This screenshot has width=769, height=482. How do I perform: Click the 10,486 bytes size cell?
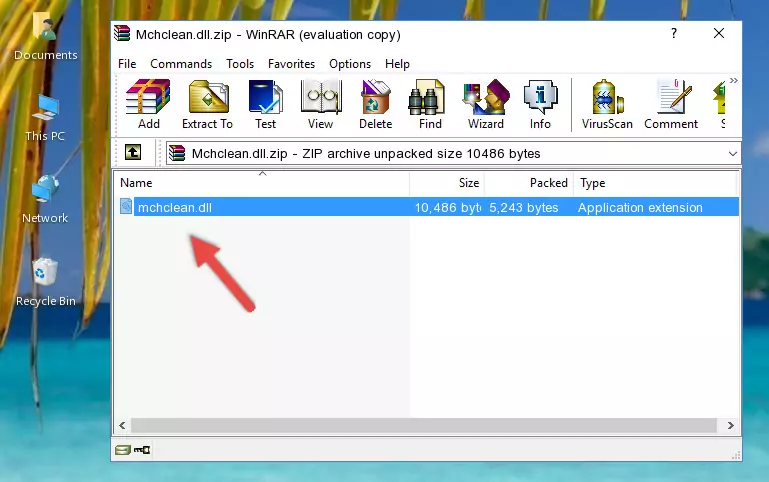[x=447, y=207]
